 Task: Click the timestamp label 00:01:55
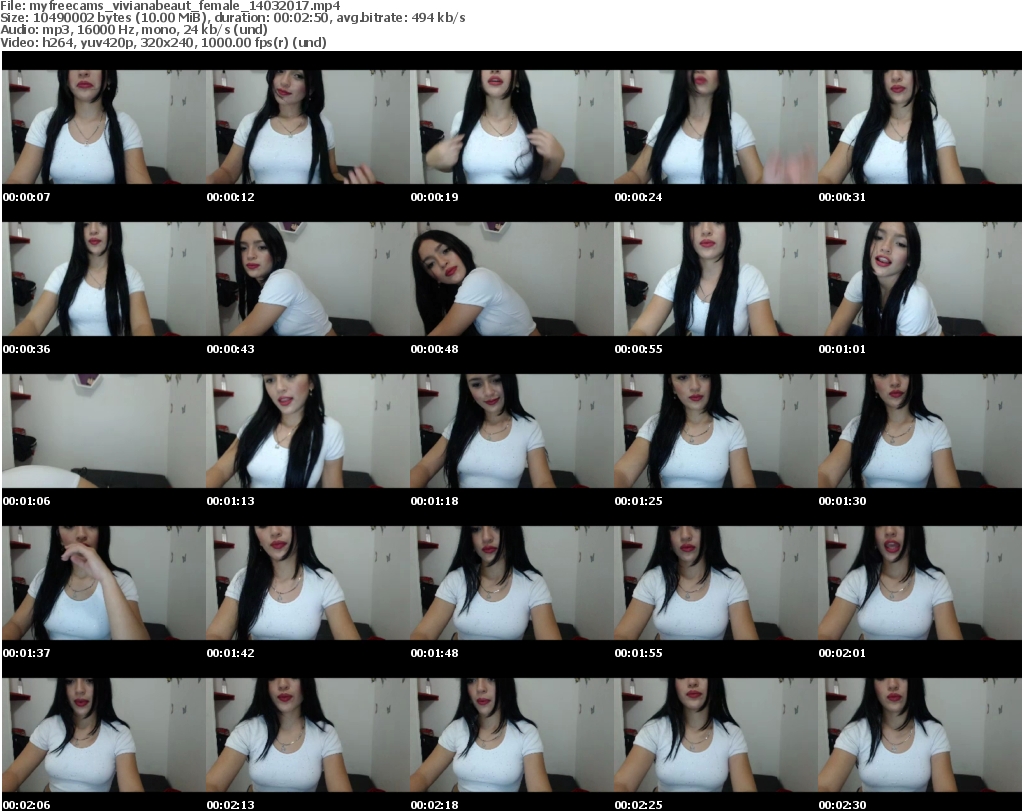click(x=639, y=653)
